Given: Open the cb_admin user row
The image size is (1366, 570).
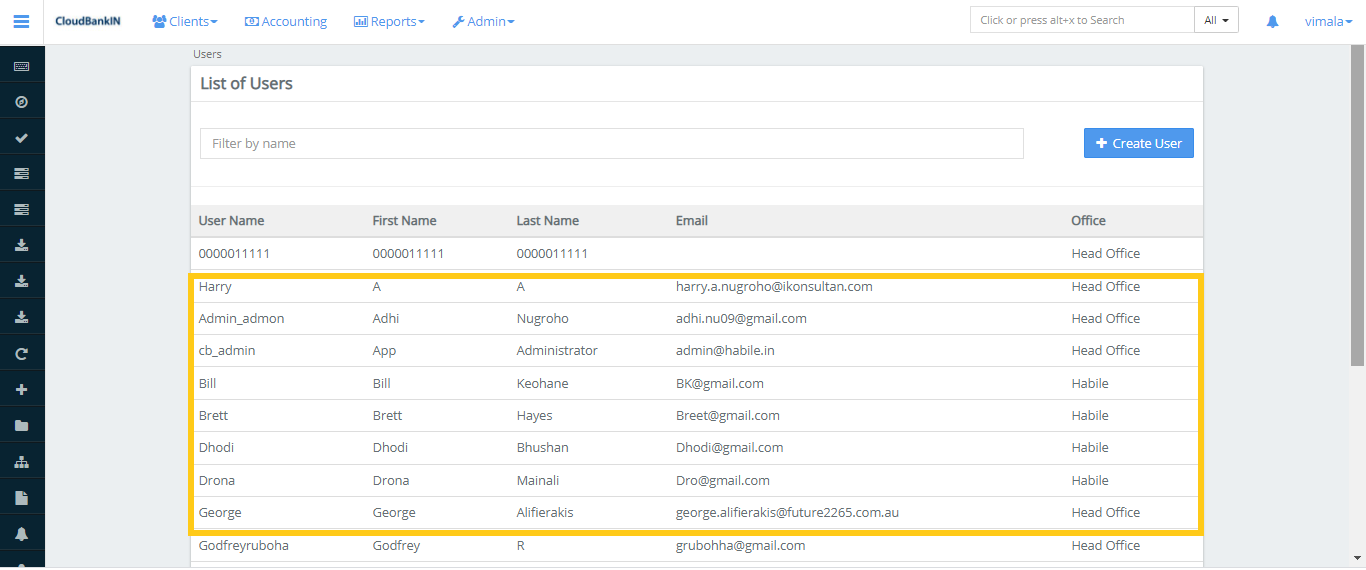Looking at the screenshot, I should tap(227, 351).
